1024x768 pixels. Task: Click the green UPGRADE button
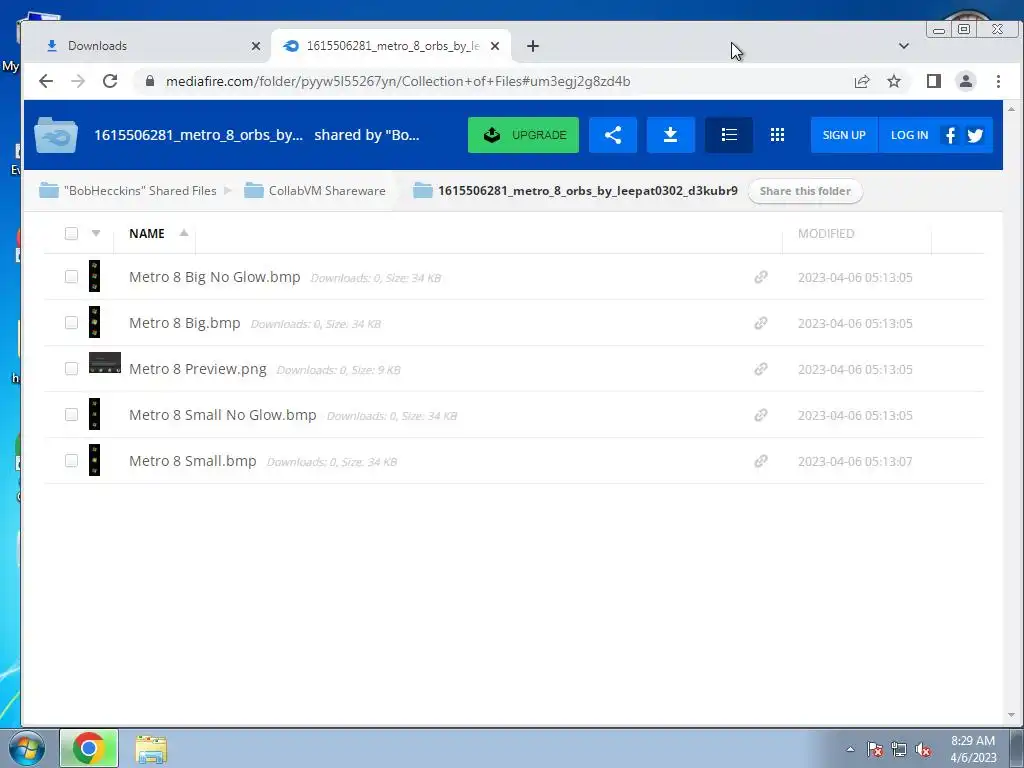[523, 135]
